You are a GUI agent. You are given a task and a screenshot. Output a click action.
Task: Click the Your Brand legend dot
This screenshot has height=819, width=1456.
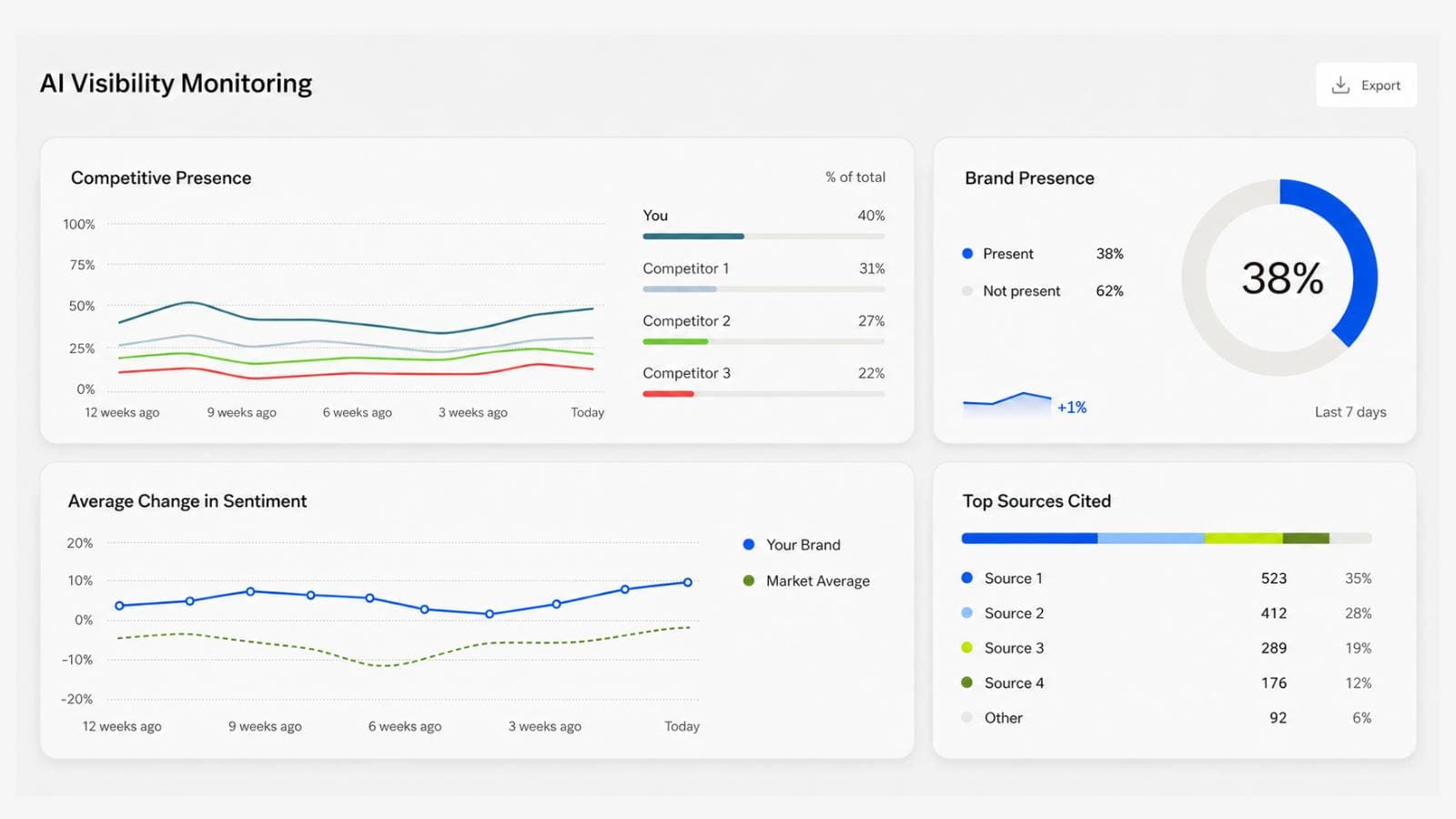pyautogui.click(x=748, y=544)
